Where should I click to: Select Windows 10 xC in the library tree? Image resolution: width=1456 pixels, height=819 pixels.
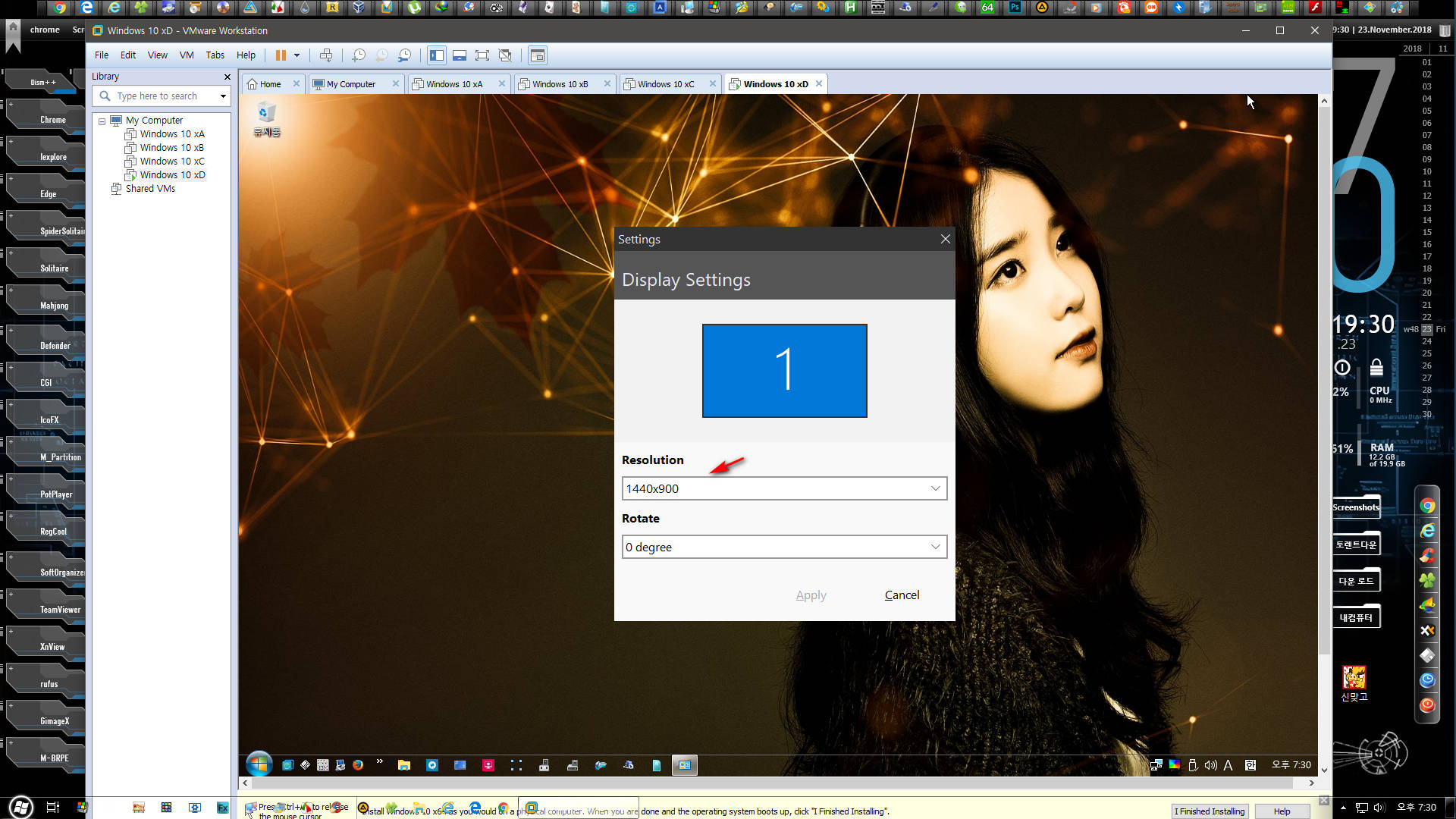(172, 162)
